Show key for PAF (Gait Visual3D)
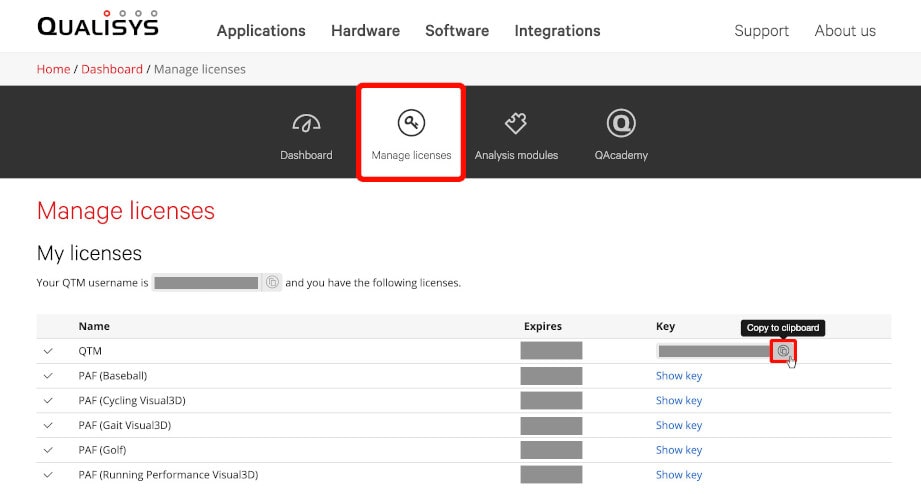Screen dimensions: 921x494 pyautogui.click(x=679, y=425)
